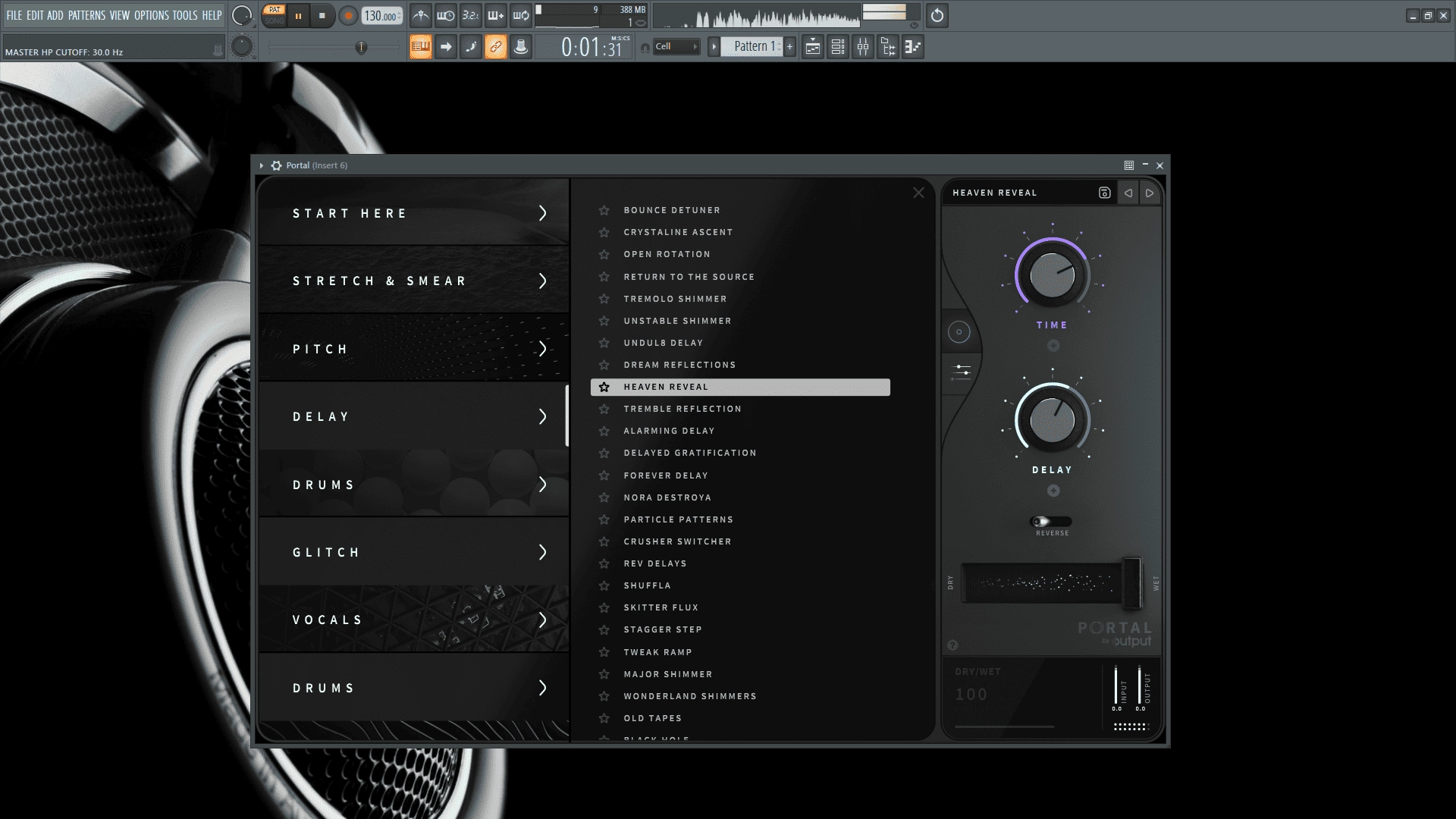Image resolution: width=1456 pixels, height=819 pixels.
Task: Click the stop button in transport
Action: coord(322,16)
